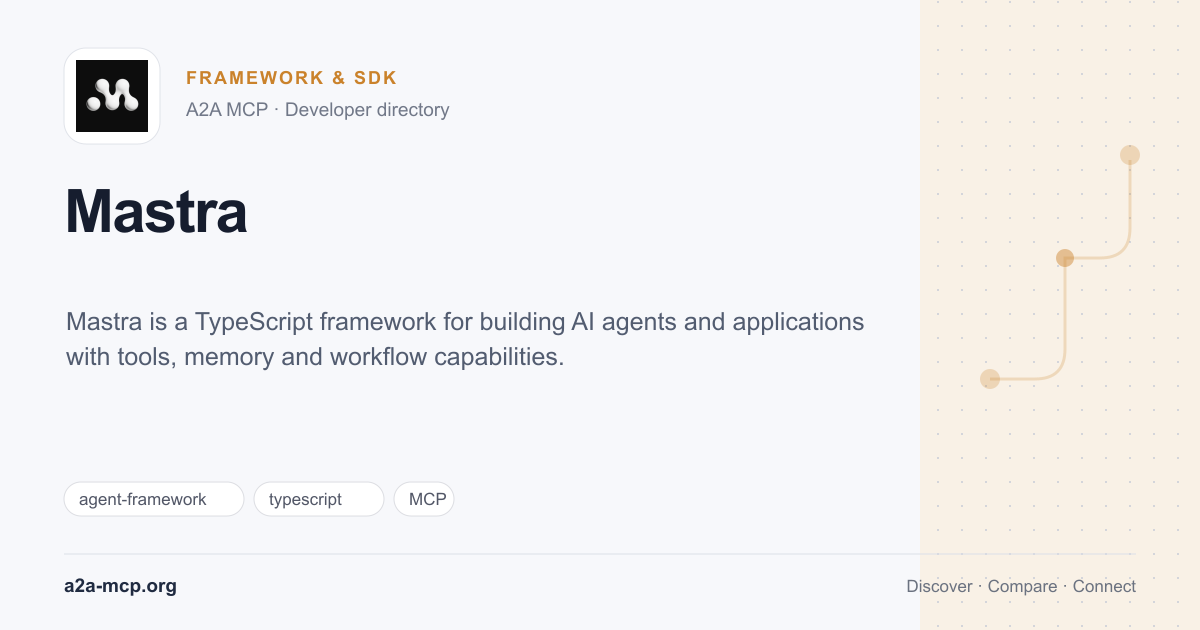
Task: Select the agent-framework tag
Action: [x=154, y=499]
